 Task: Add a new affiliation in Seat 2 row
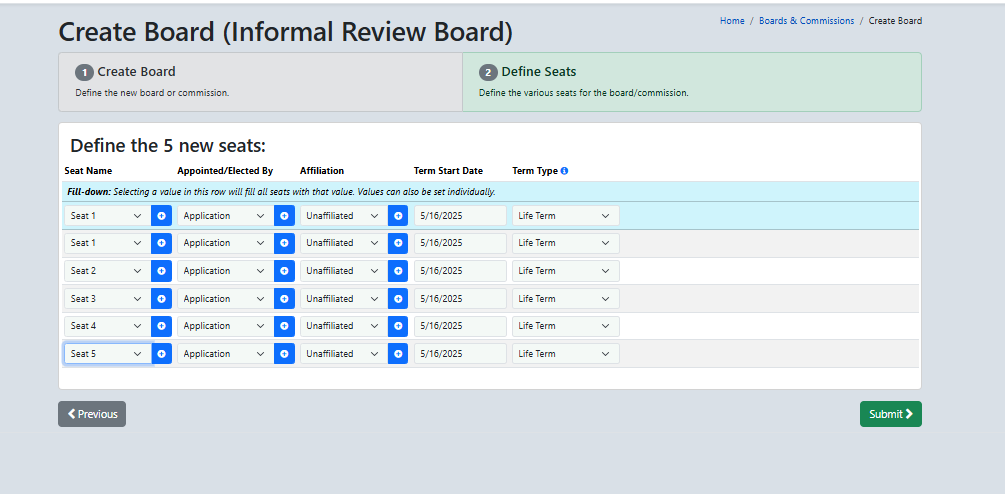point(398,271)
